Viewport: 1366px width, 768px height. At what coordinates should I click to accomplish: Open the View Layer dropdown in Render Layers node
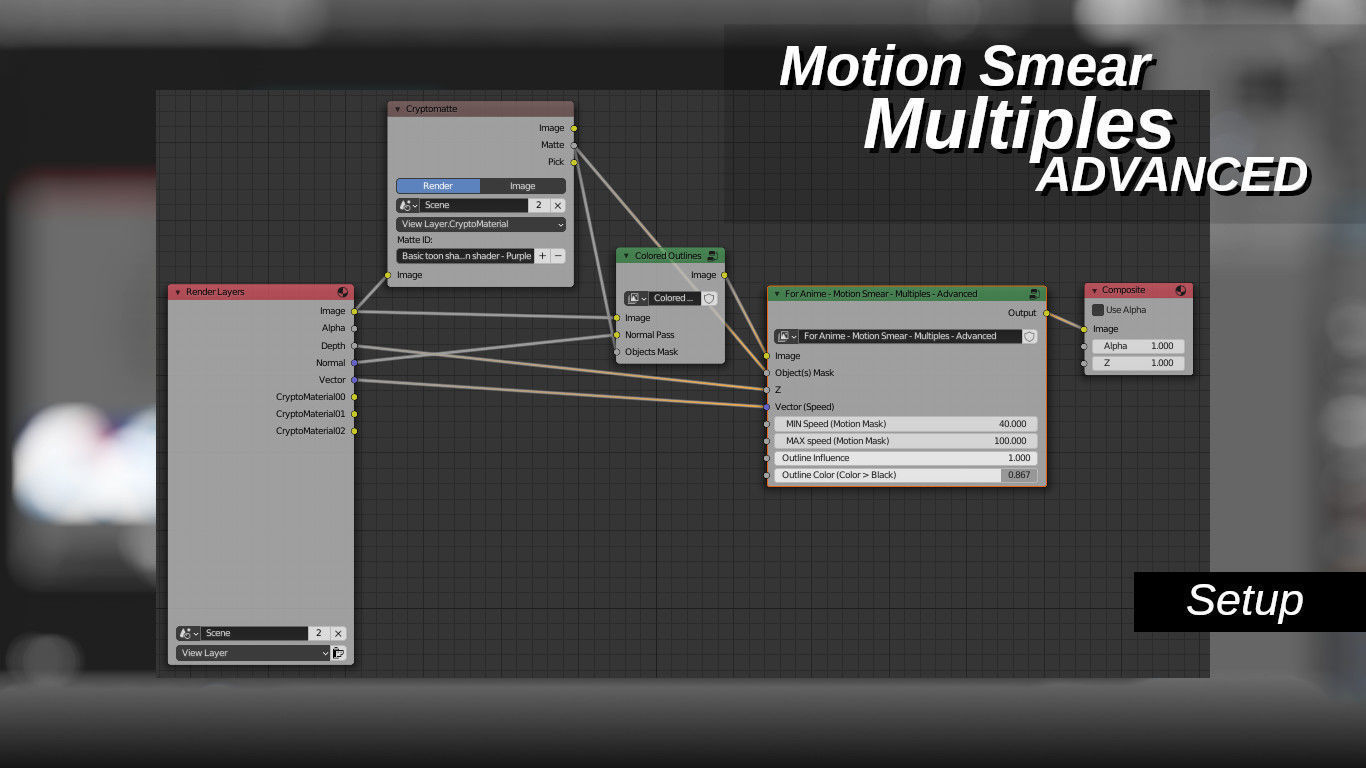tap(250, 653)
